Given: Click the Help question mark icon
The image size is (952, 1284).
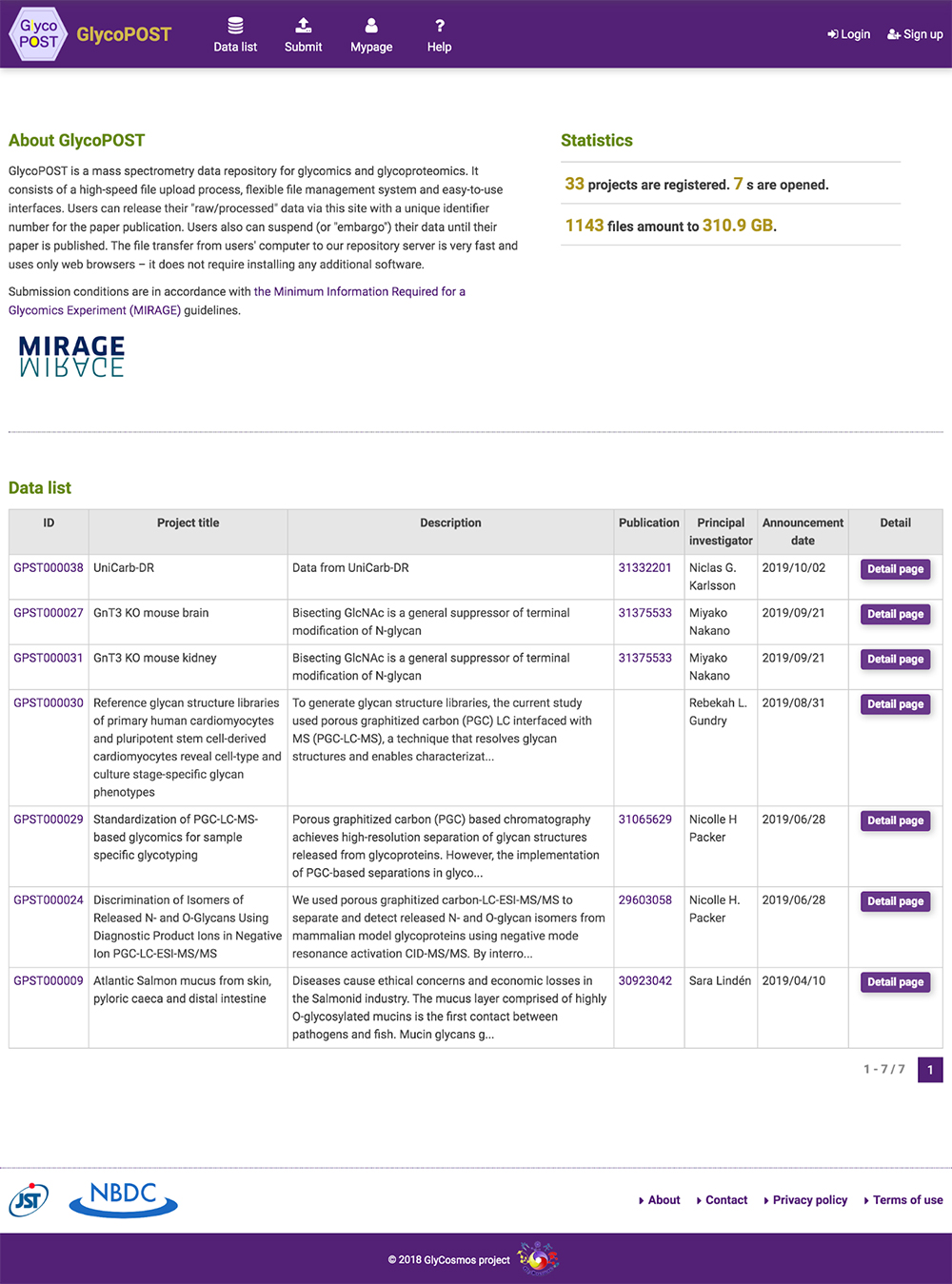Looking at the screenshot, I should coord(439,25).
